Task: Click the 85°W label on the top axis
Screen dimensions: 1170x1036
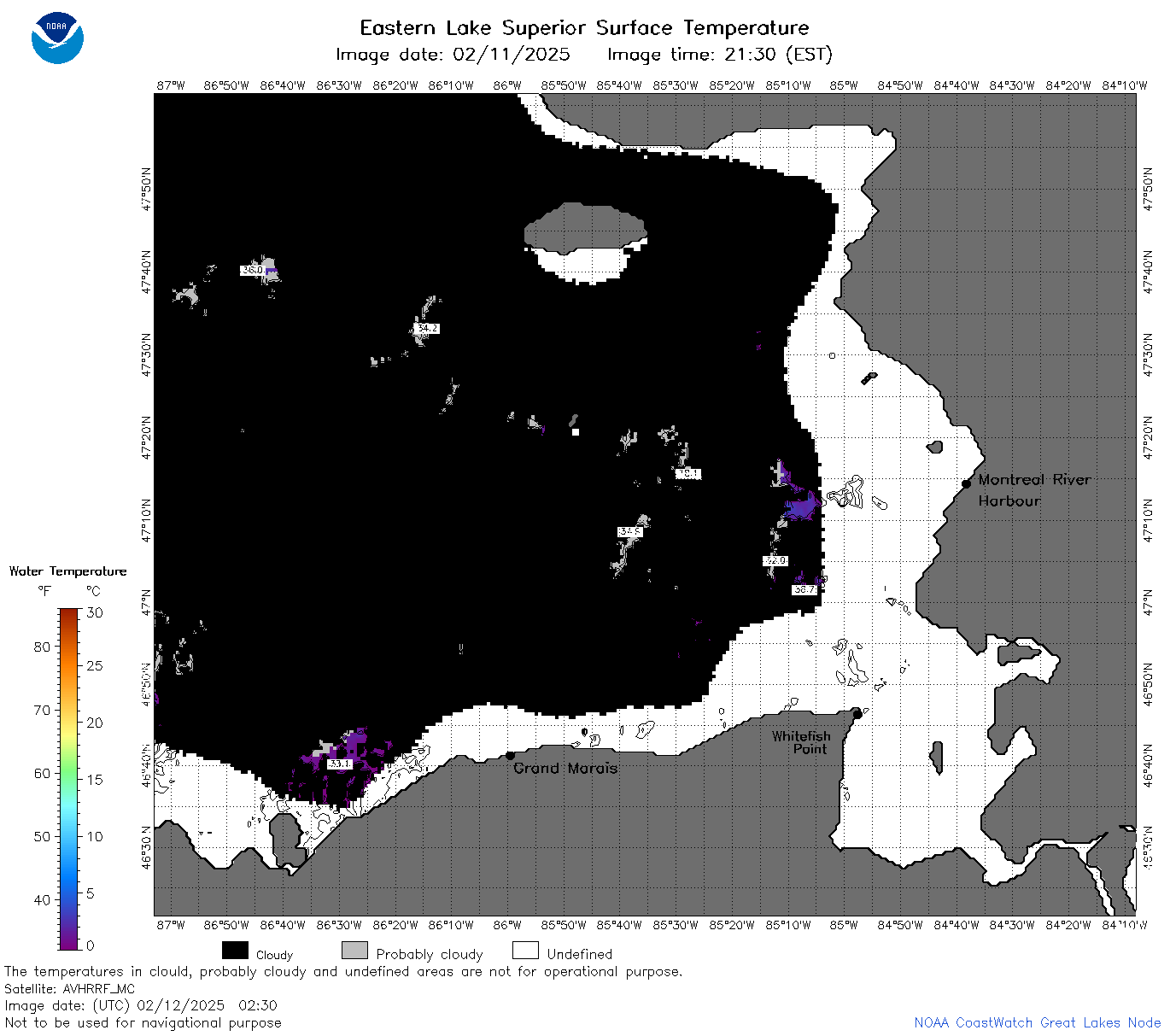Action: (844, 85)
